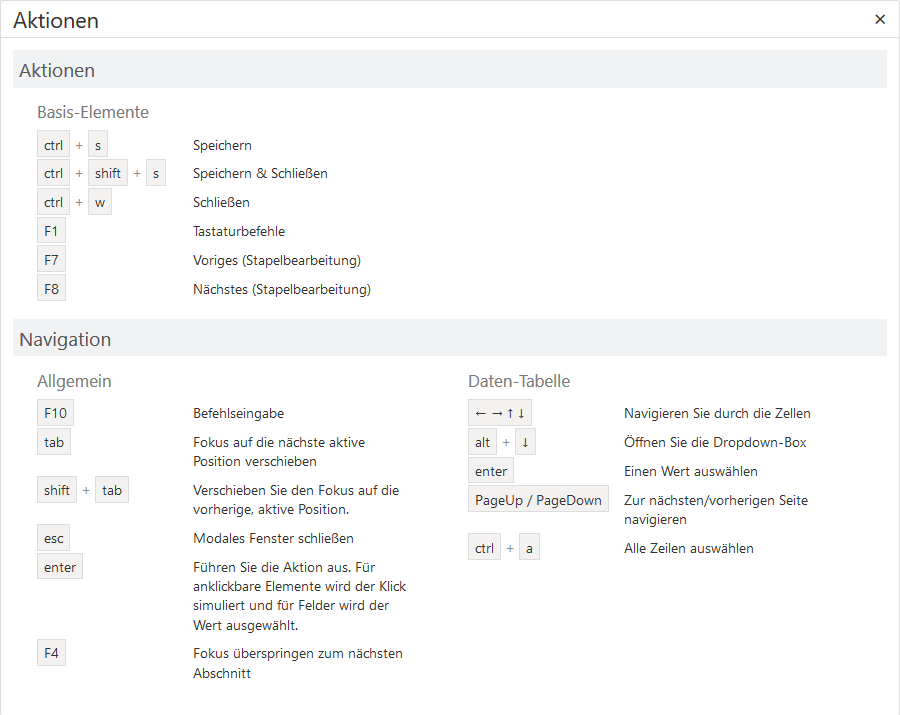This screenshot has width=900, height=715.
Task: Click the 'Speichern & Schließen' description
Action: coord(260,173)
